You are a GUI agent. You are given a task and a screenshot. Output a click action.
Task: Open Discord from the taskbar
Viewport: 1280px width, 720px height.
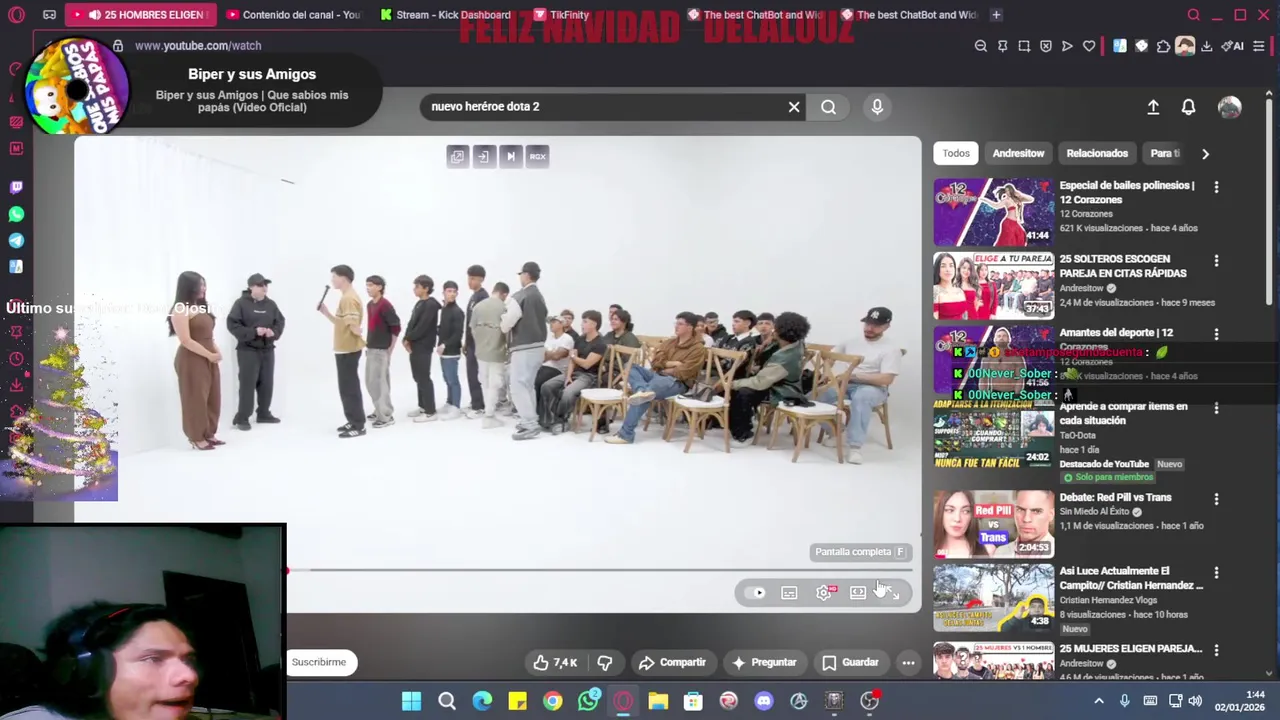click(x=764, y=701)
